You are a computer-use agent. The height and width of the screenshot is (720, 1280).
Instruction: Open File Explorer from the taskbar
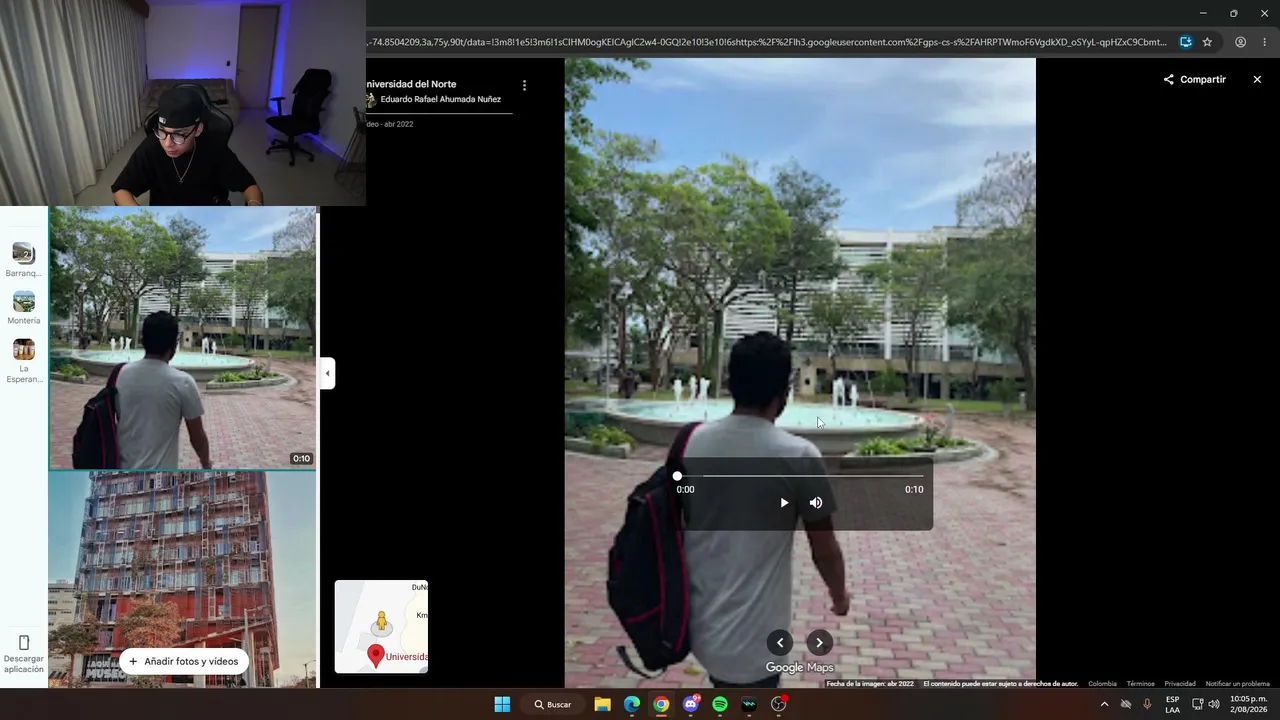coord(602,704)
